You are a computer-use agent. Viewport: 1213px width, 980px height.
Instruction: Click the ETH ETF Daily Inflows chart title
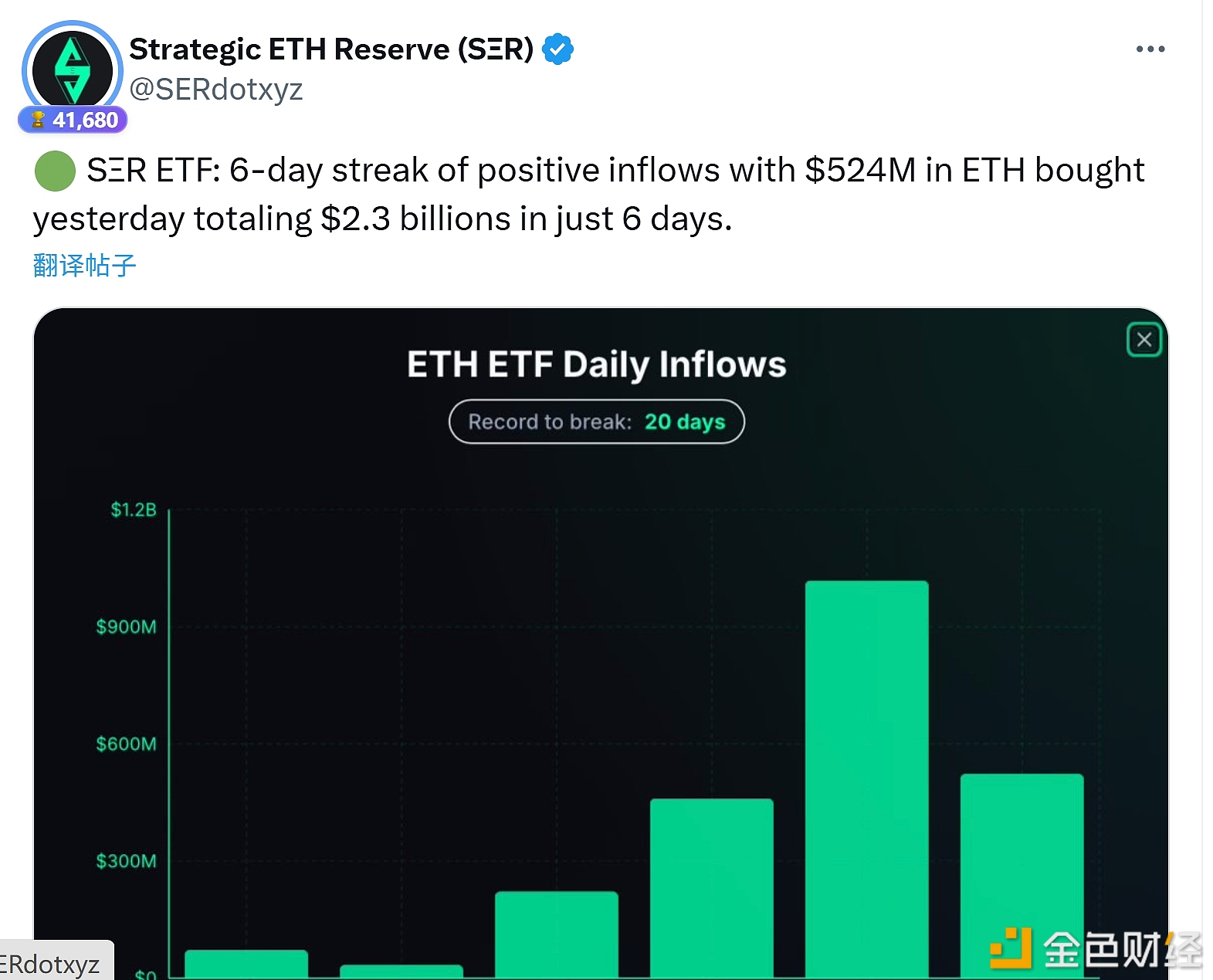tap(596, 365)
